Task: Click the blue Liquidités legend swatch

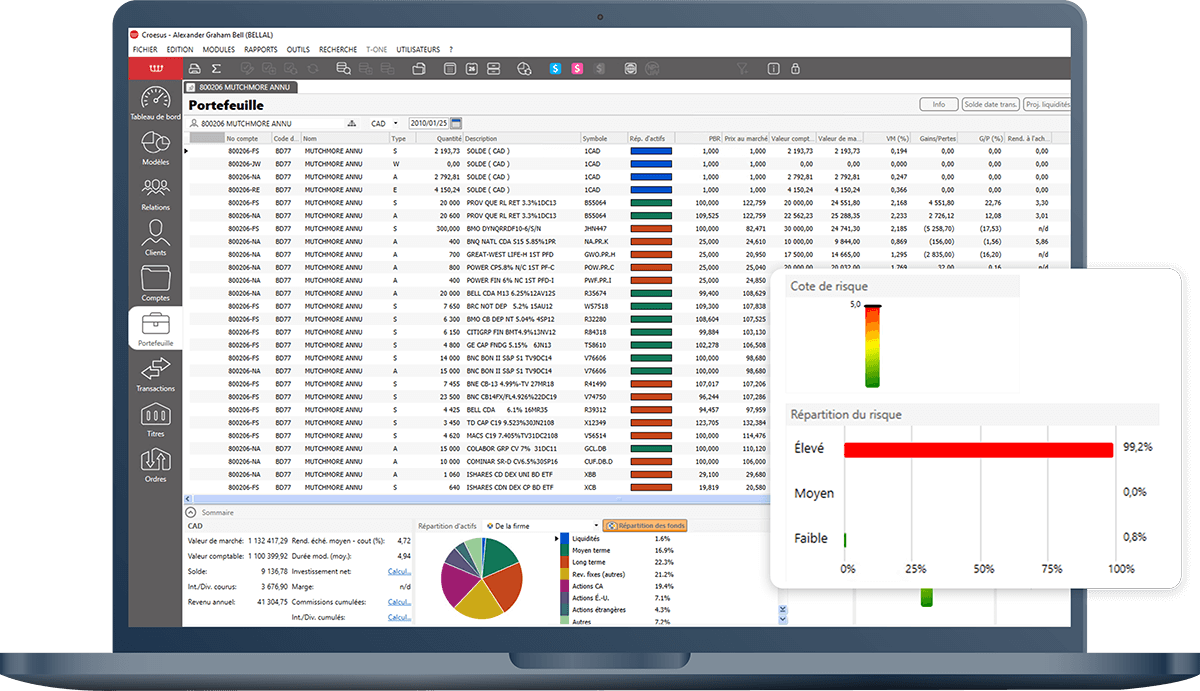Action: click(564, 539)
